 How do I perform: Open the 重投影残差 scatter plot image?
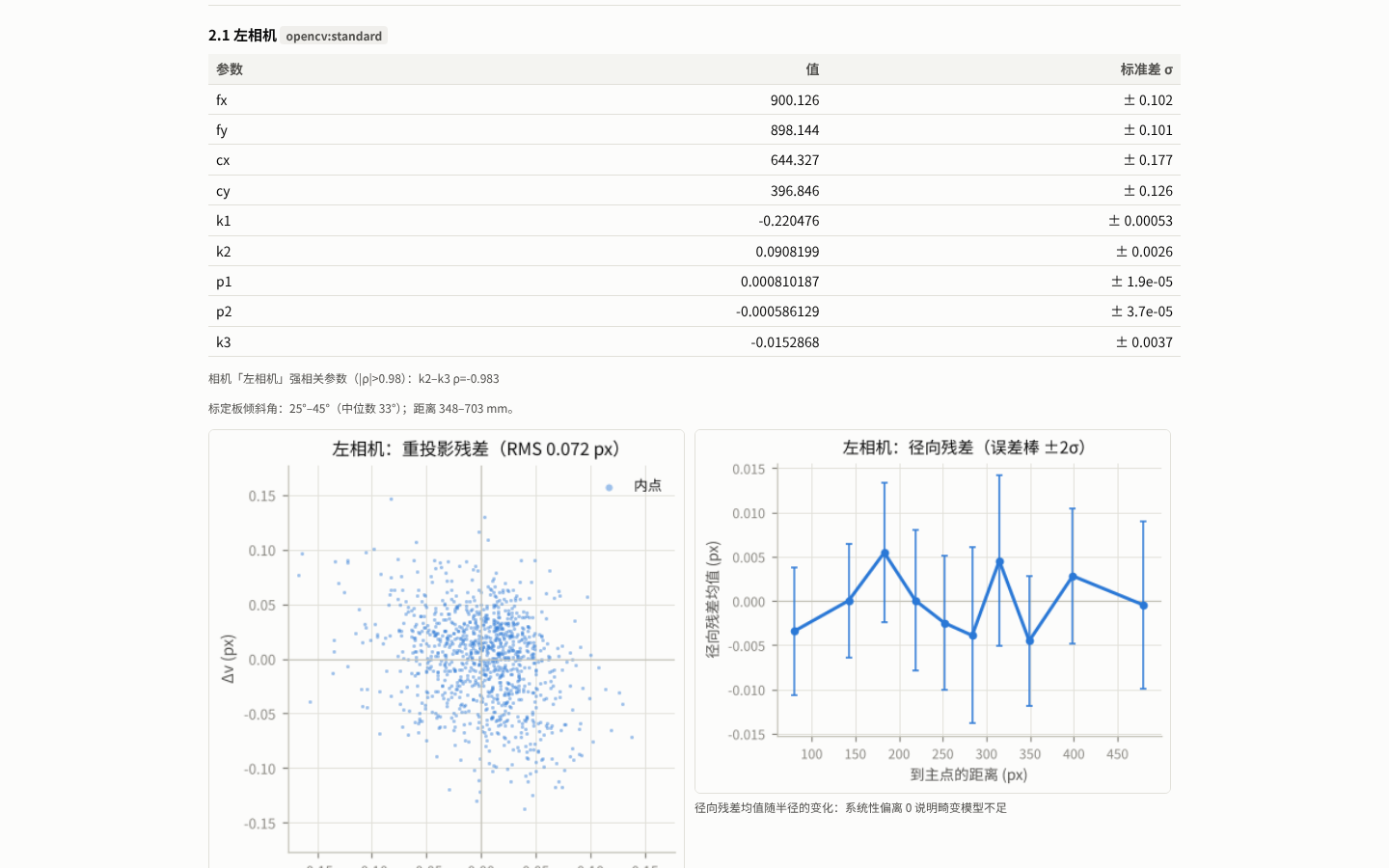point(447,649)
